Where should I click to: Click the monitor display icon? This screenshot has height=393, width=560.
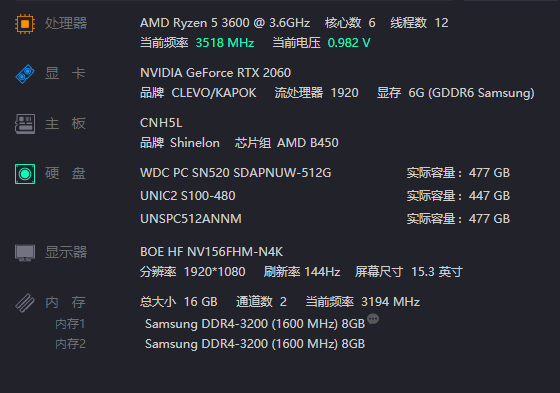[x=25, y=253]
